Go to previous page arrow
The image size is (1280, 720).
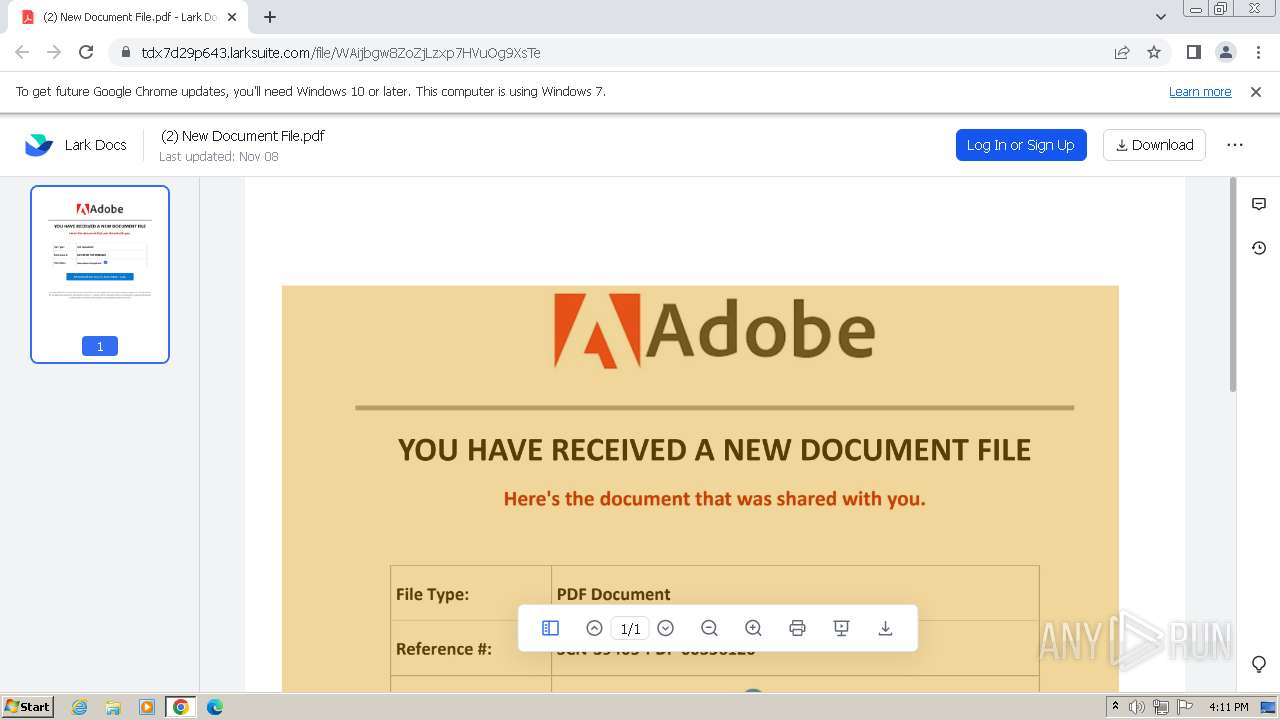pyautogui.click(x=594, y=628)
